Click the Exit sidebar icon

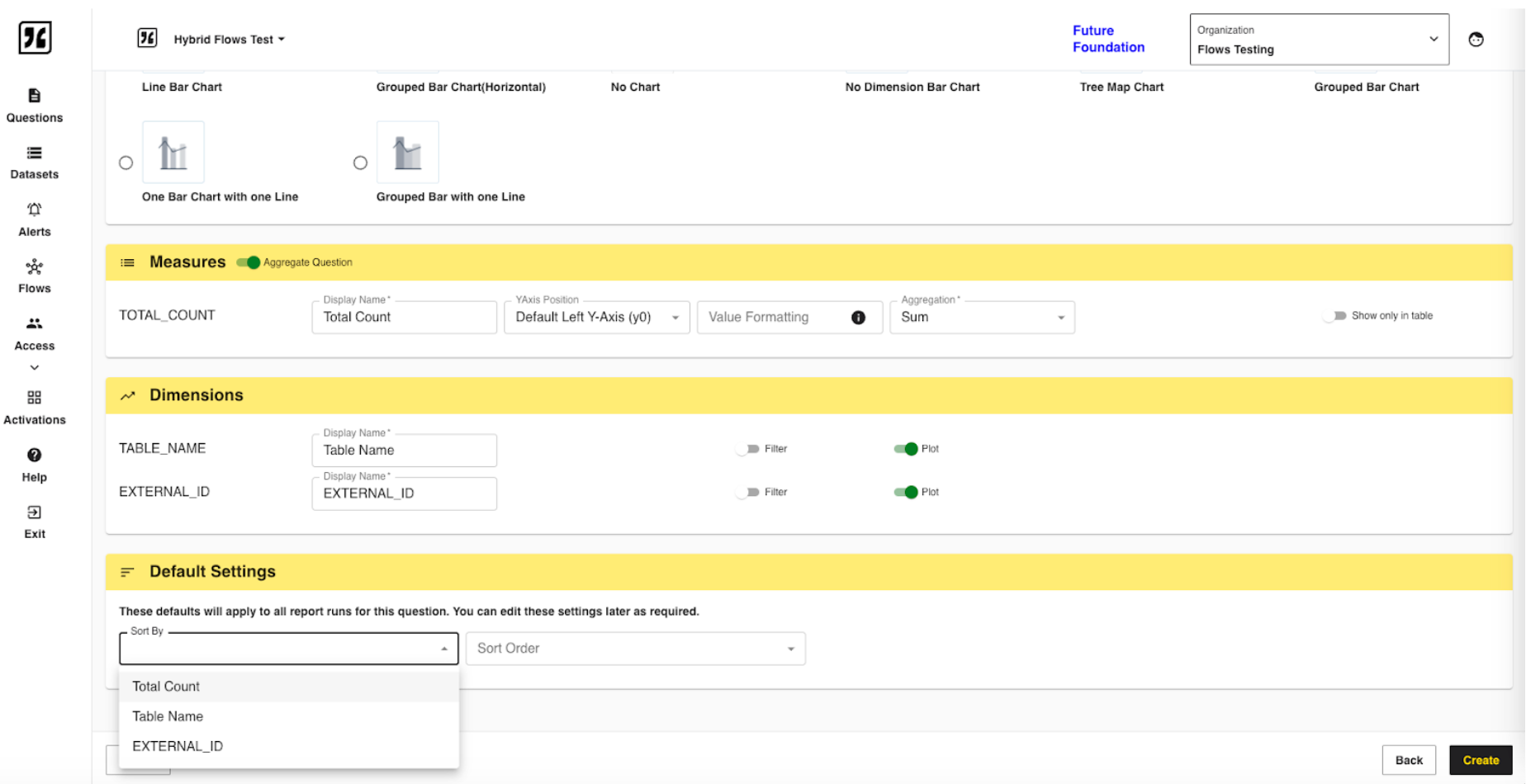tap(34, 512)
